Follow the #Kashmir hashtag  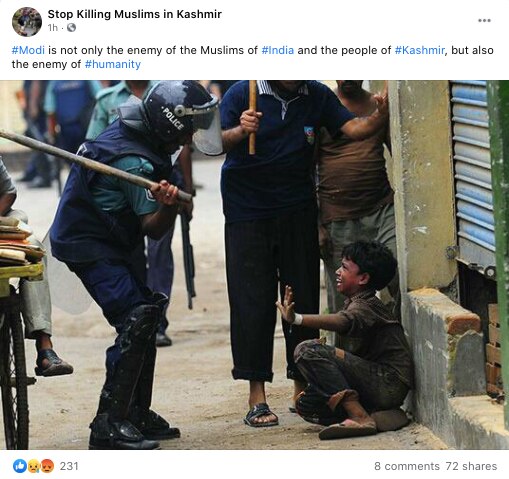420,50
